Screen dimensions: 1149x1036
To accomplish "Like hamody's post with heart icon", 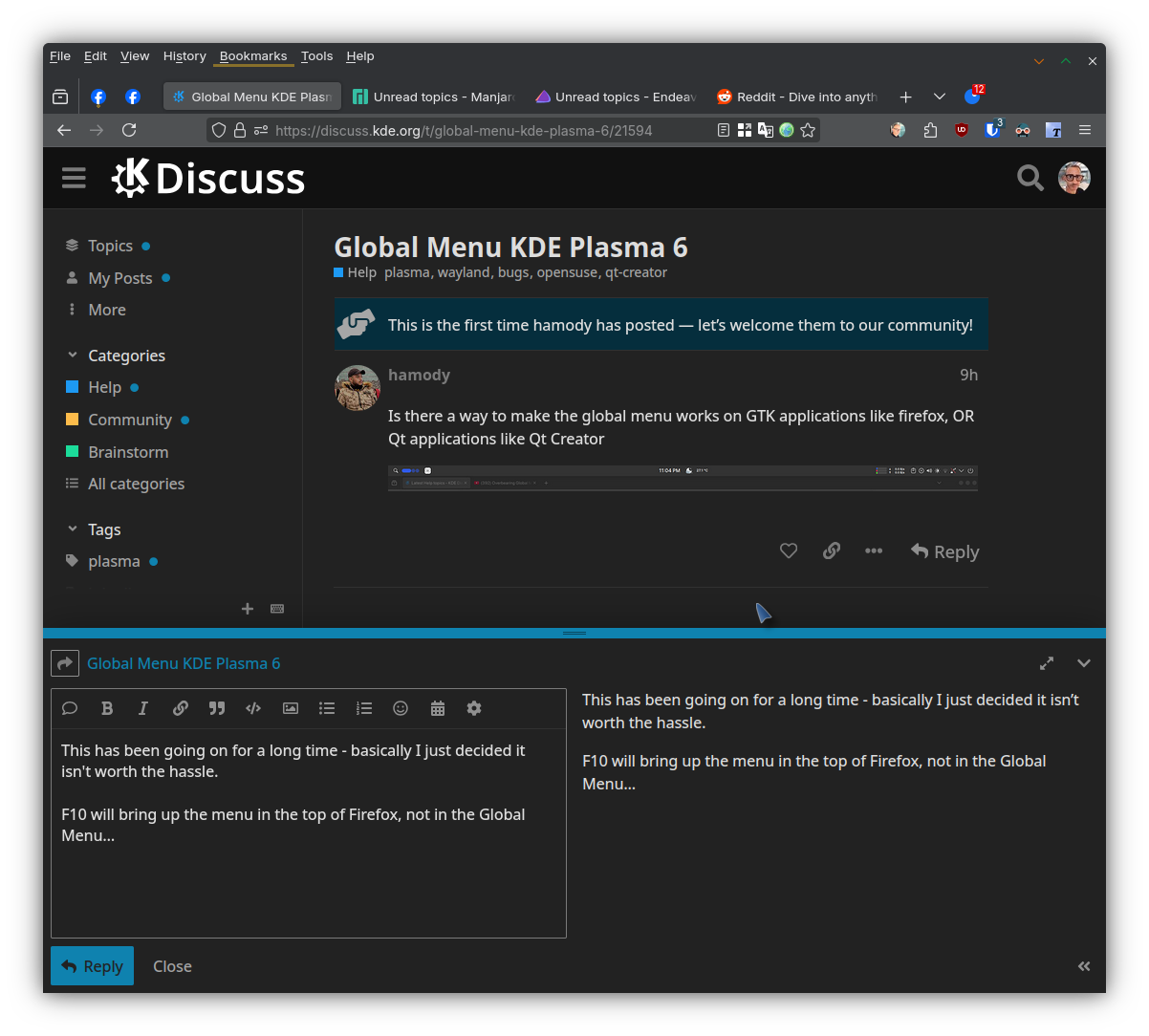I will 789,551.
